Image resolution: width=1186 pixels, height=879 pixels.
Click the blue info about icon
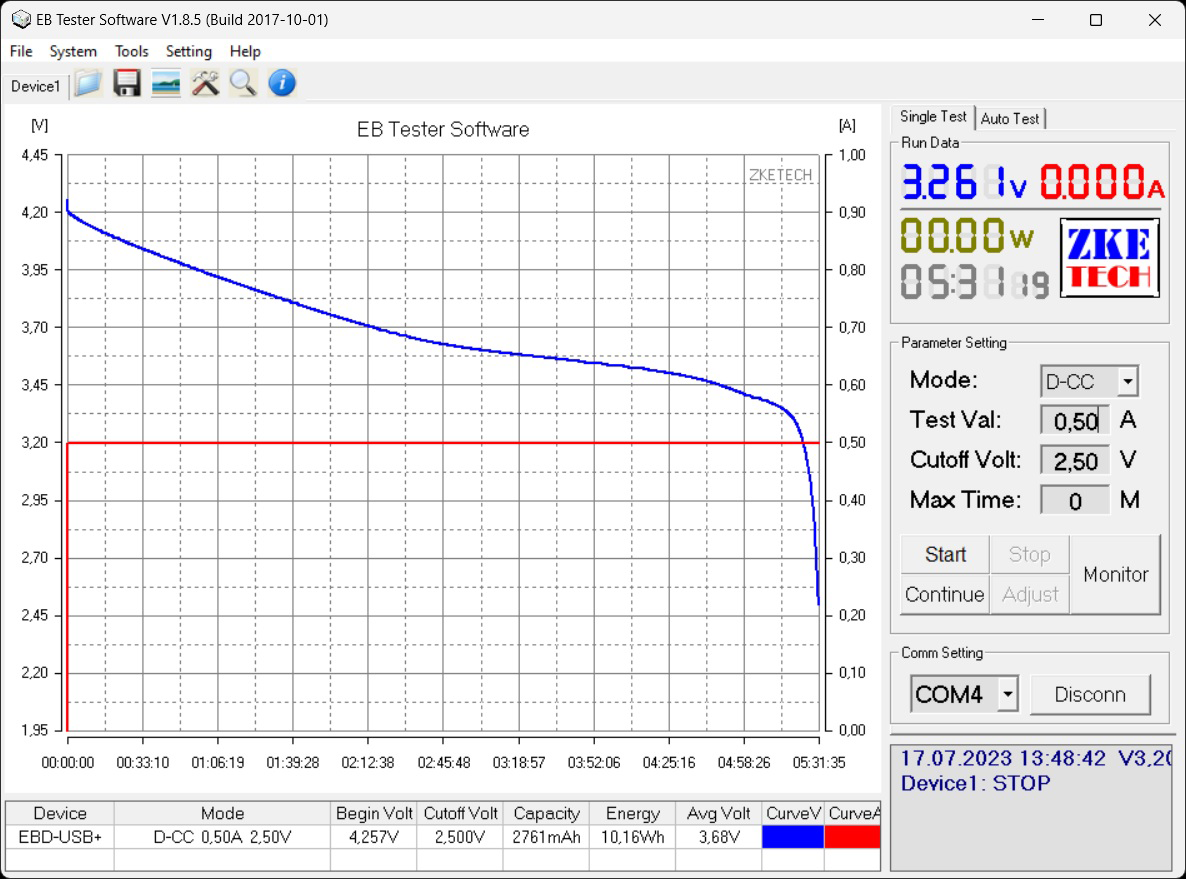282,84
